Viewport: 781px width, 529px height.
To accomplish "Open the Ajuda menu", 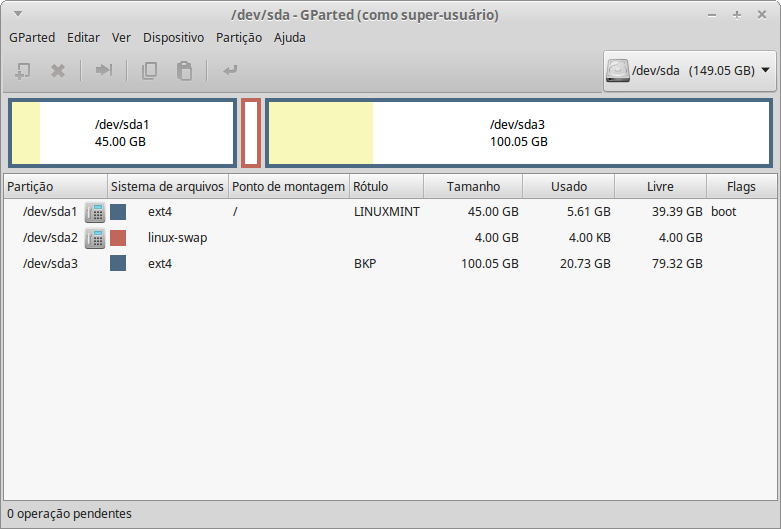I will 289,38.
